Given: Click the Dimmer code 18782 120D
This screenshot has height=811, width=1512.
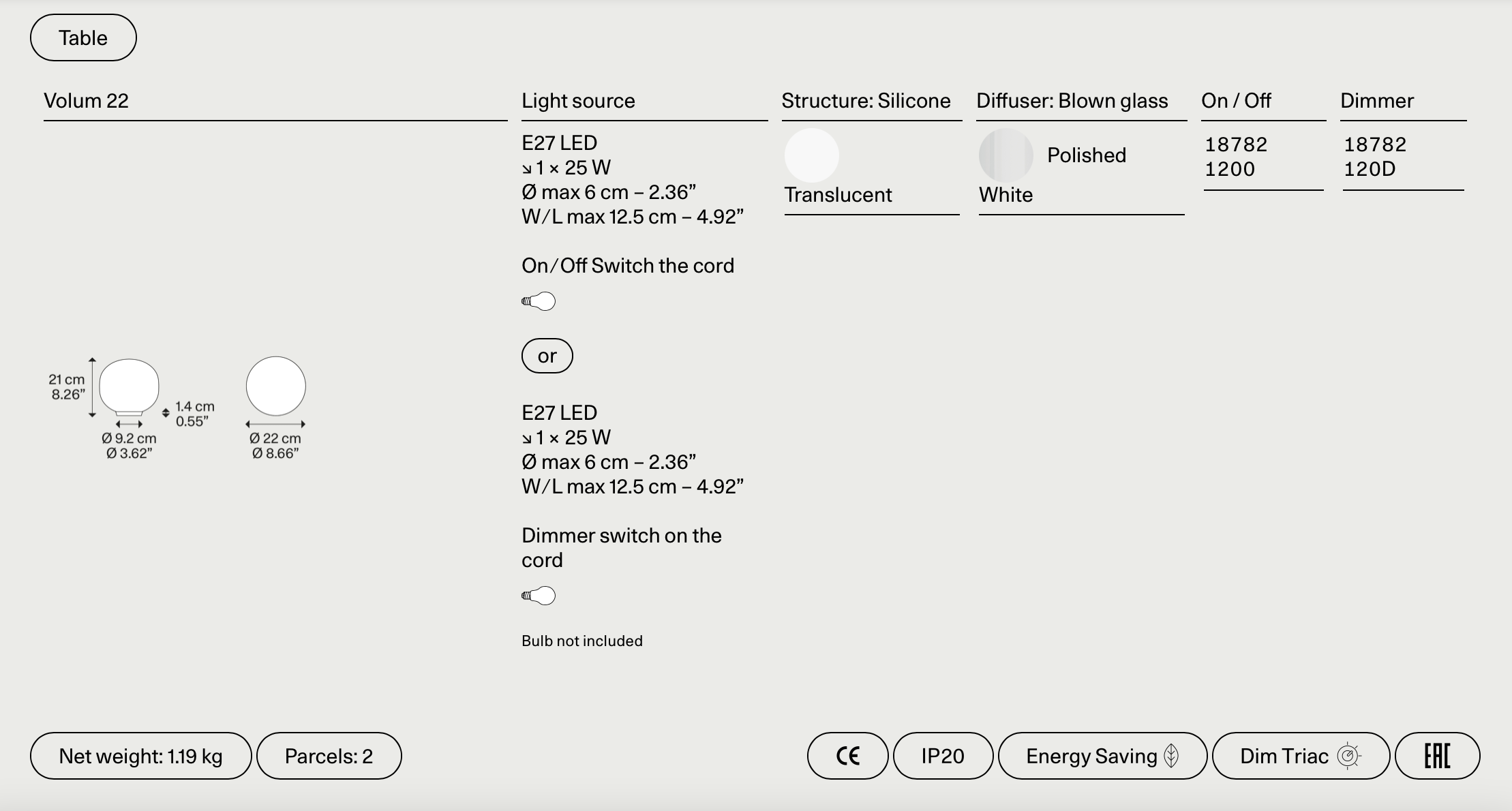Looking at the screenshot, I should [x=1374, y=157].
